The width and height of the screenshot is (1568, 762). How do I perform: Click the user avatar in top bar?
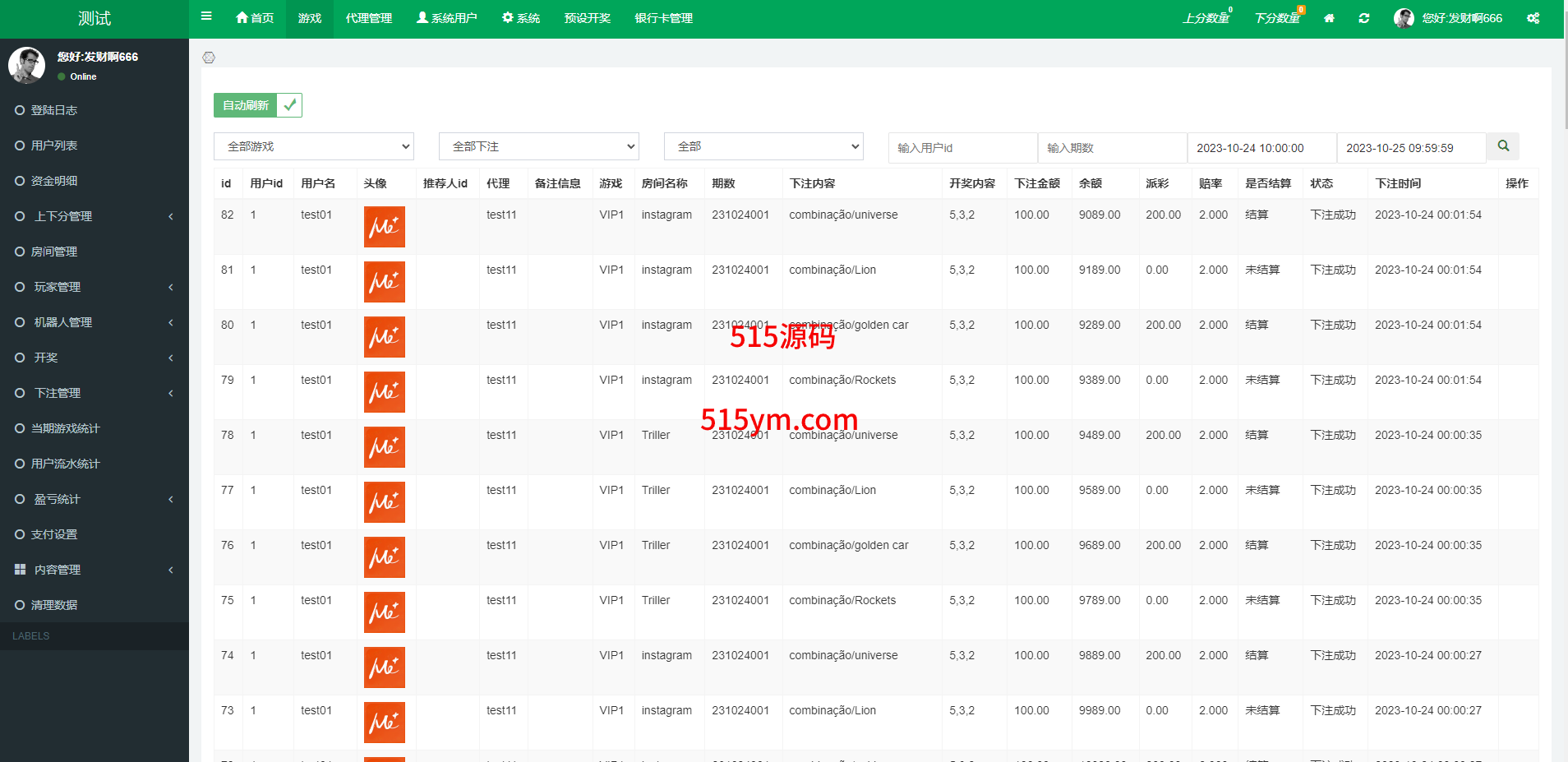1404,18
